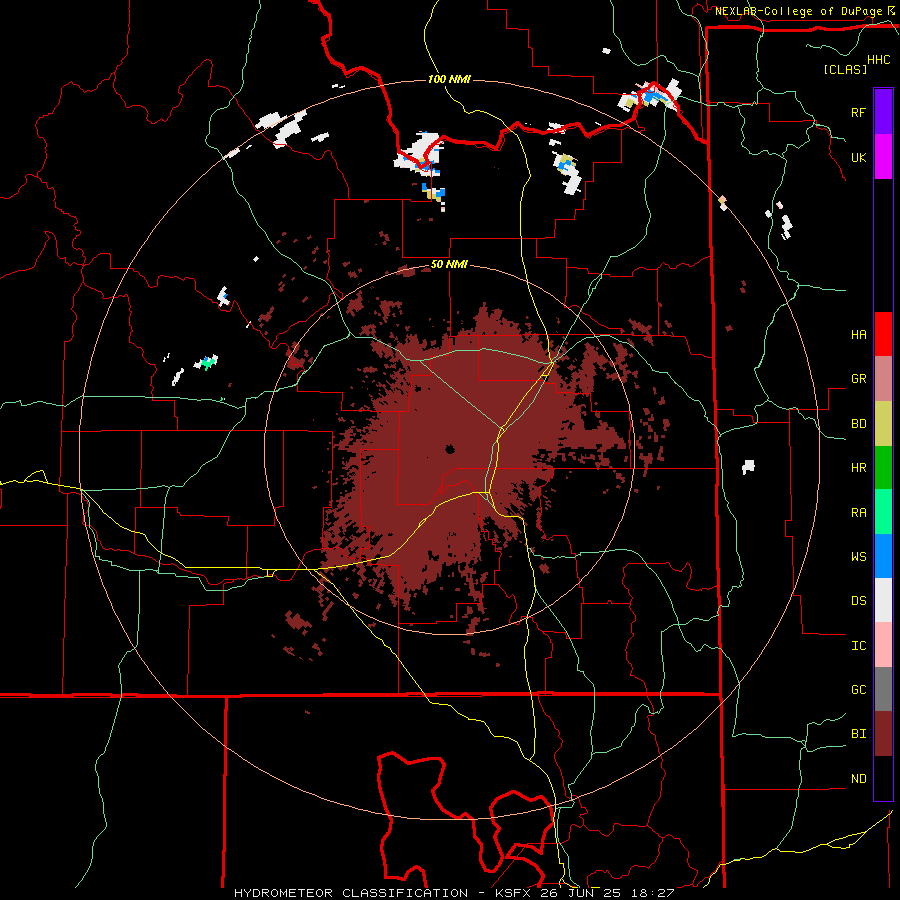Select the HA legend label
The image size is (900, 900).
[x=858, y=335]
